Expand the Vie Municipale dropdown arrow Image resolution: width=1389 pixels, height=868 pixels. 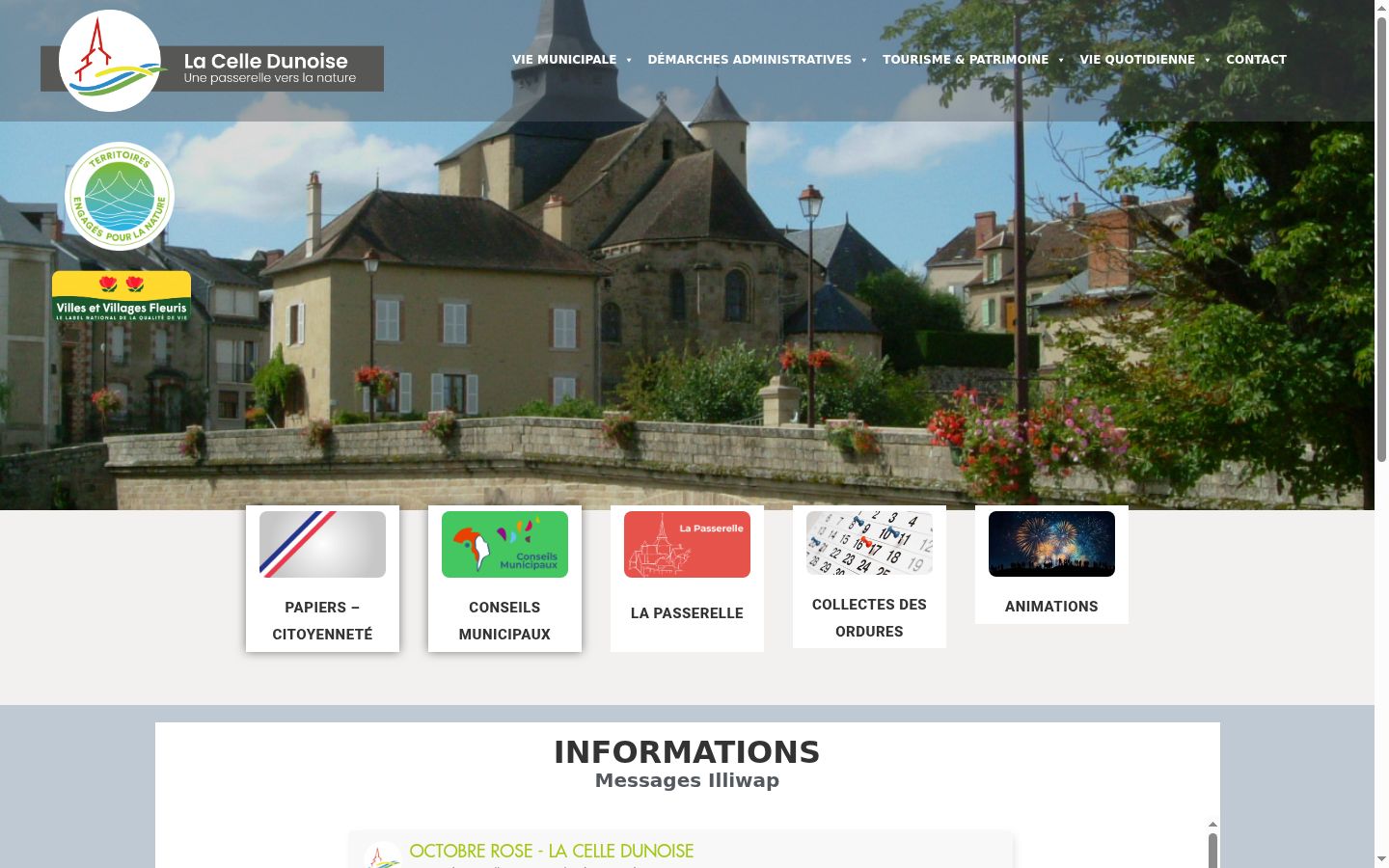(x=629, y=60)
